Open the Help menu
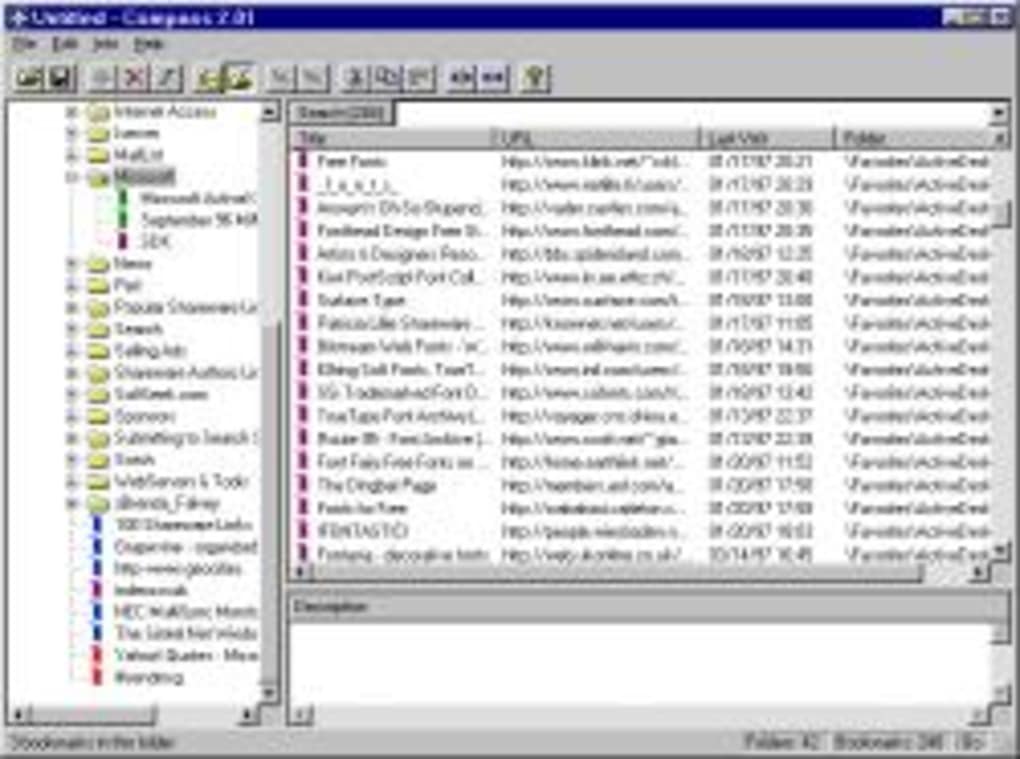This screenshot has height=759, width=1020. (149, 45)
